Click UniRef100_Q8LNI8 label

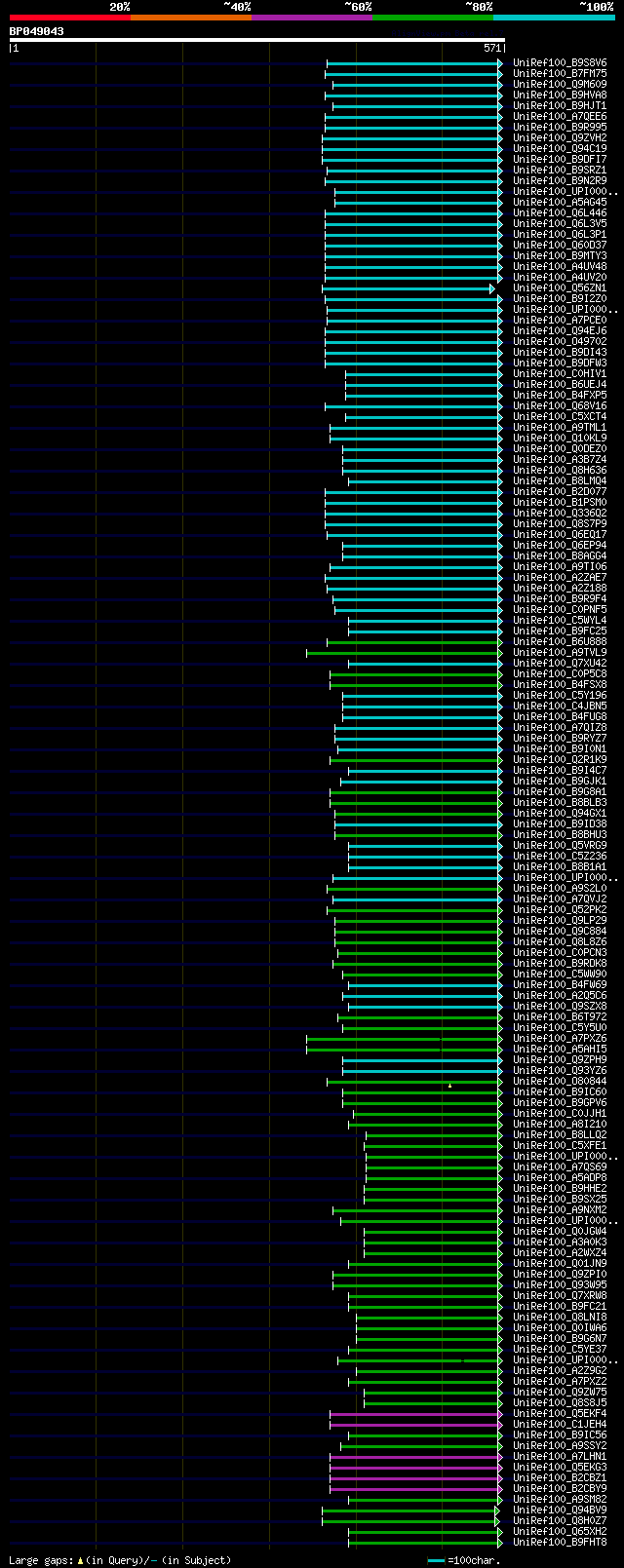click(x=560, y=1317)
